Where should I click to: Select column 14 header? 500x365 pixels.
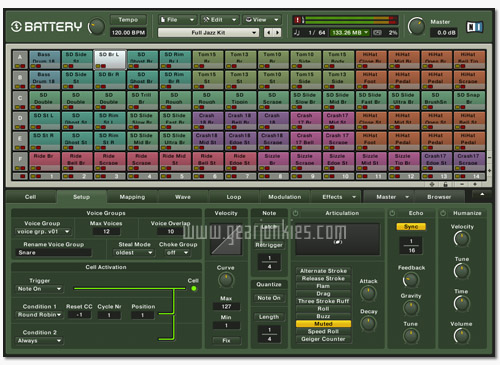click(x=469, y=176)
